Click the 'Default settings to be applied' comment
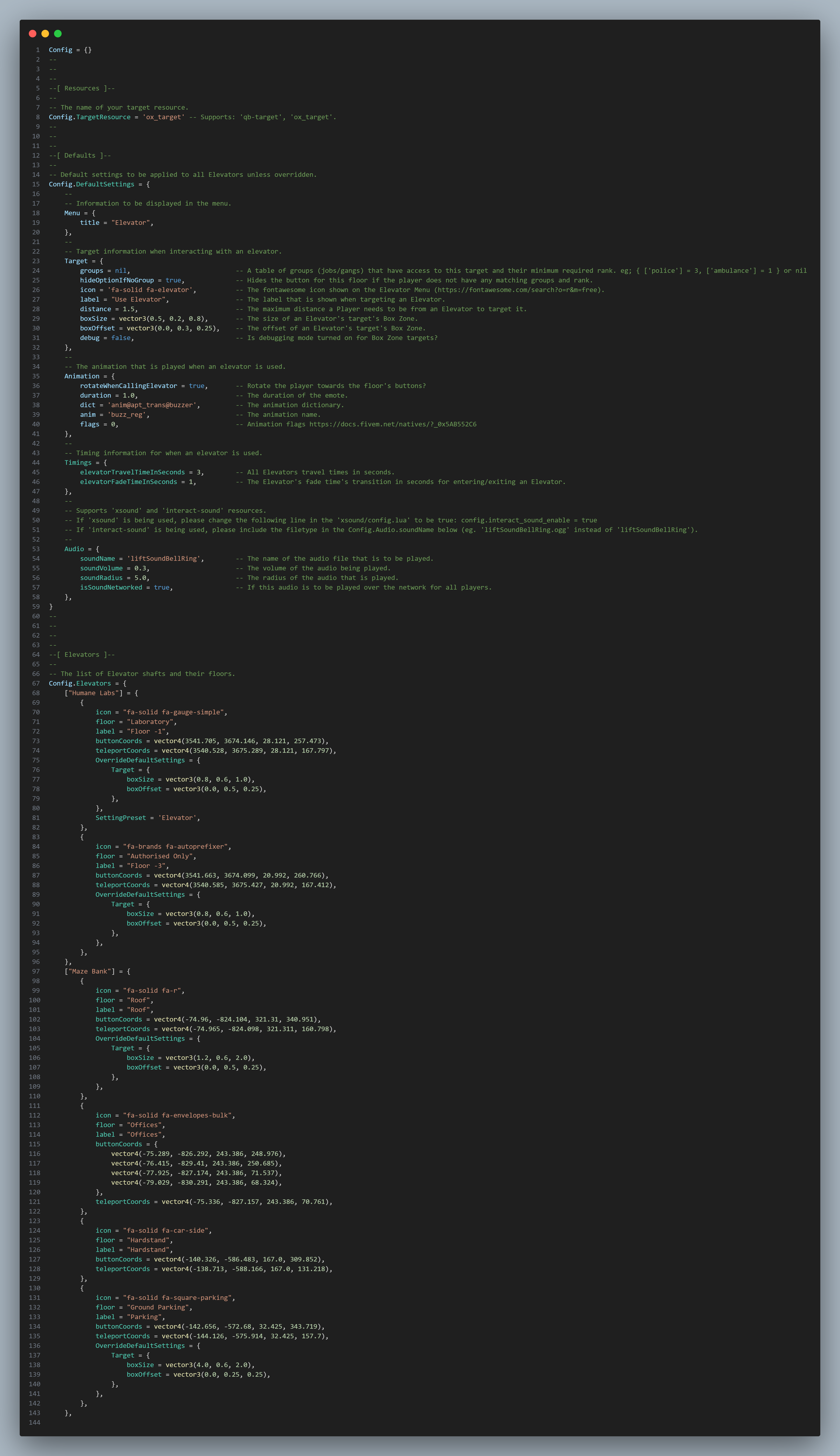 (x=183, y=175)
